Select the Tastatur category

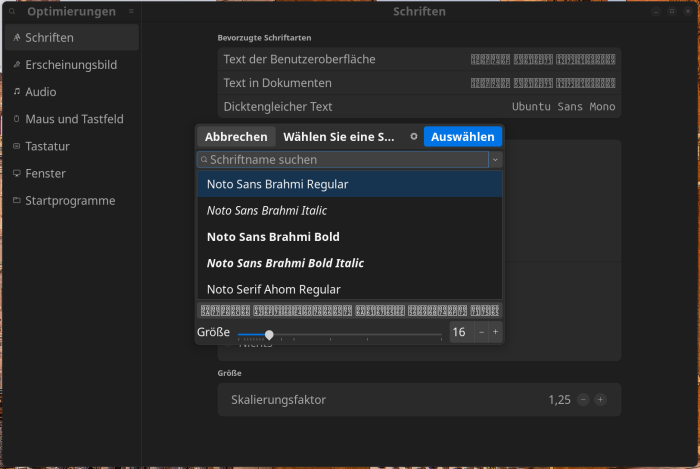click(72, 146)
